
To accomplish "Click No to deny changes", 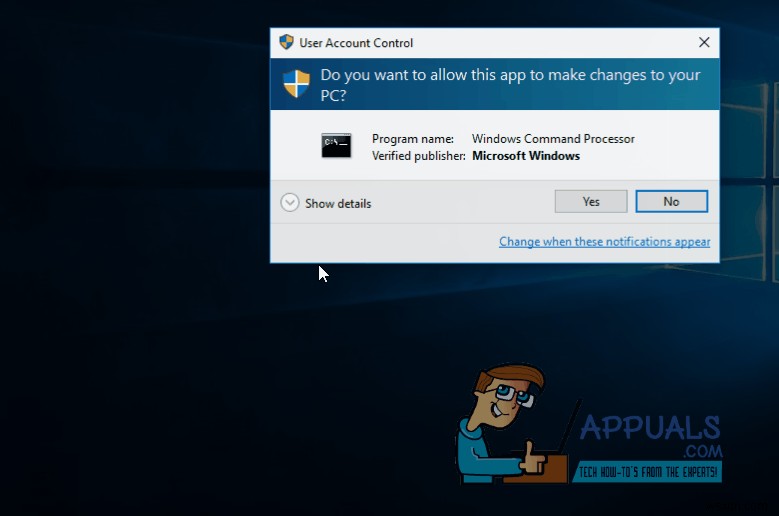I will (671, 202).
